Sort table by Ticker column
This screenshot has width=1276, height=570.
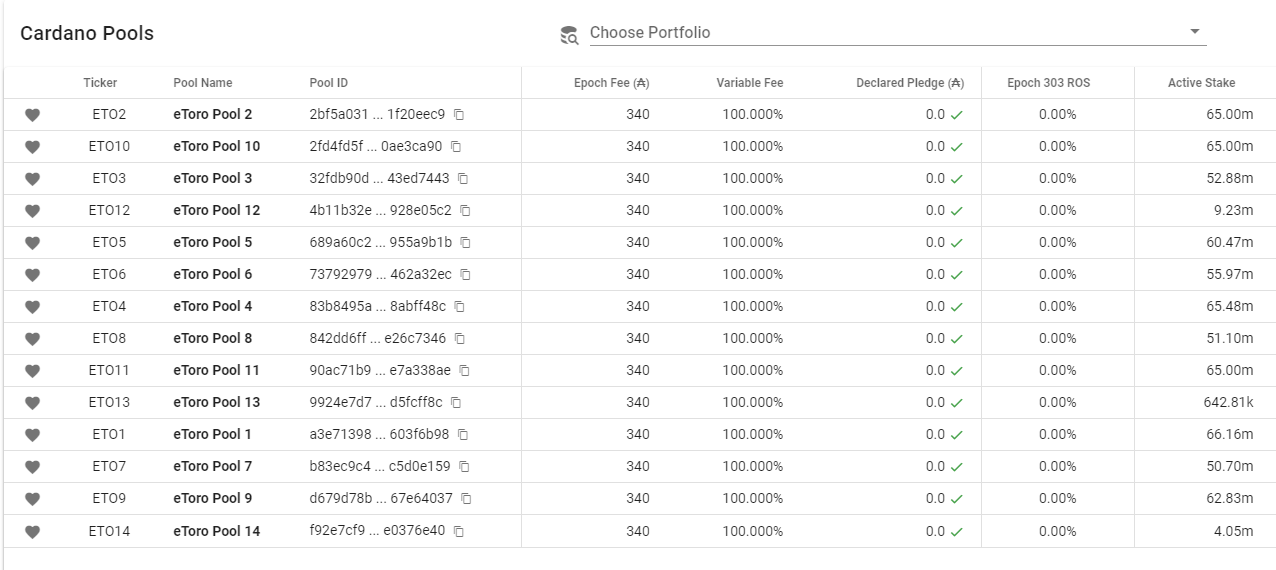click(x=100, y=83)
